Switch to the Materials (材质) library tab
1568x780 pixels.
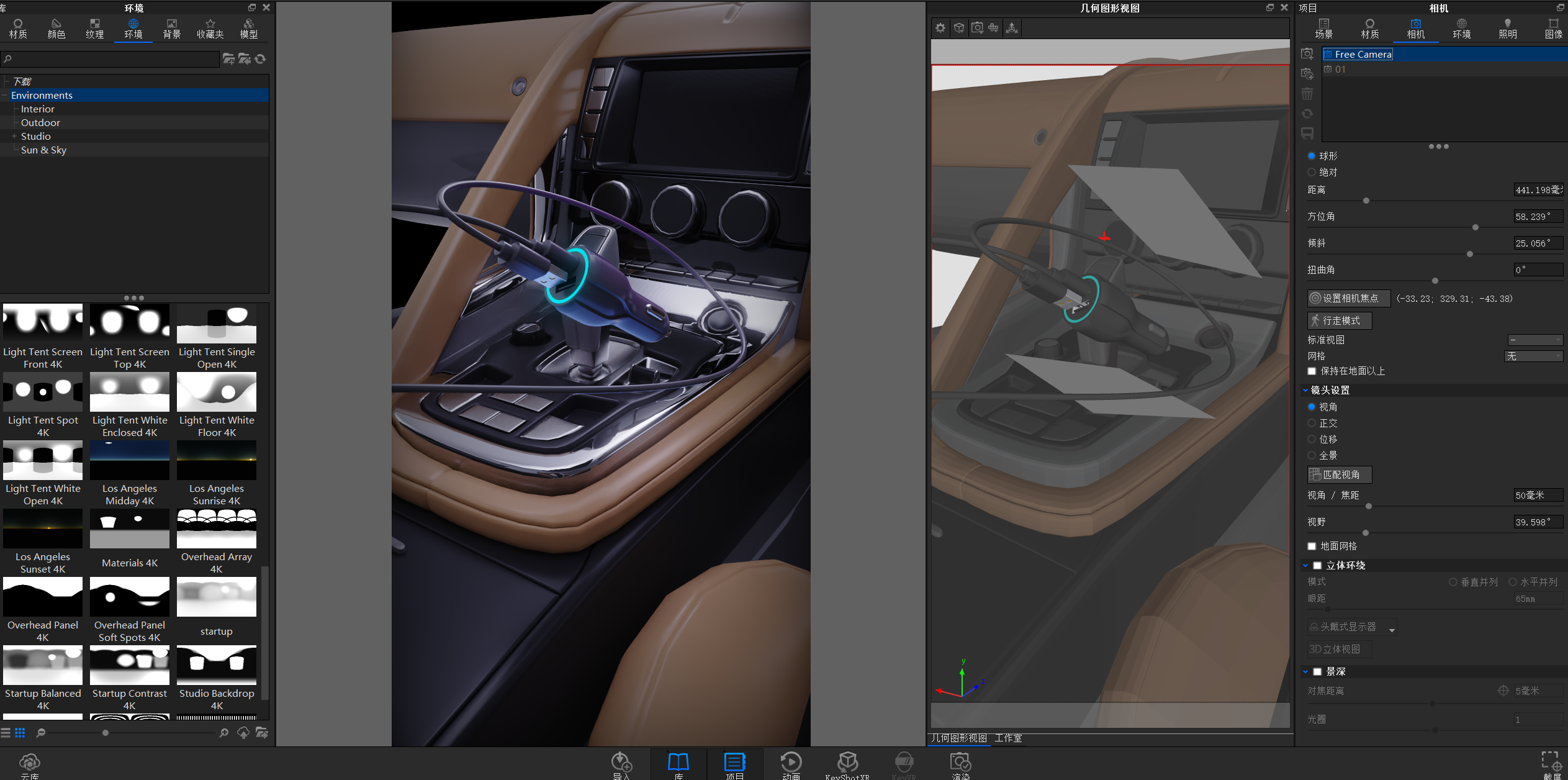(18, 29)
